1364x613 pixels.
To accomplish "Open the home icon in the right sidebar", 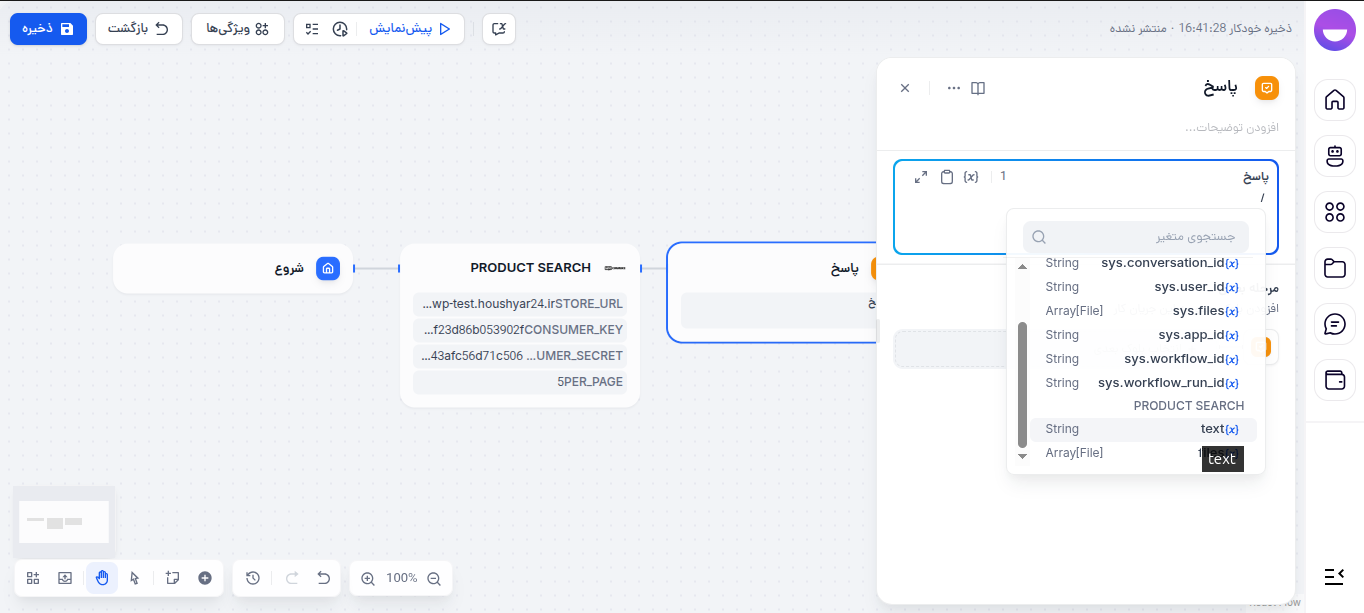I will pyautogui.click(x=1334, y=100).
